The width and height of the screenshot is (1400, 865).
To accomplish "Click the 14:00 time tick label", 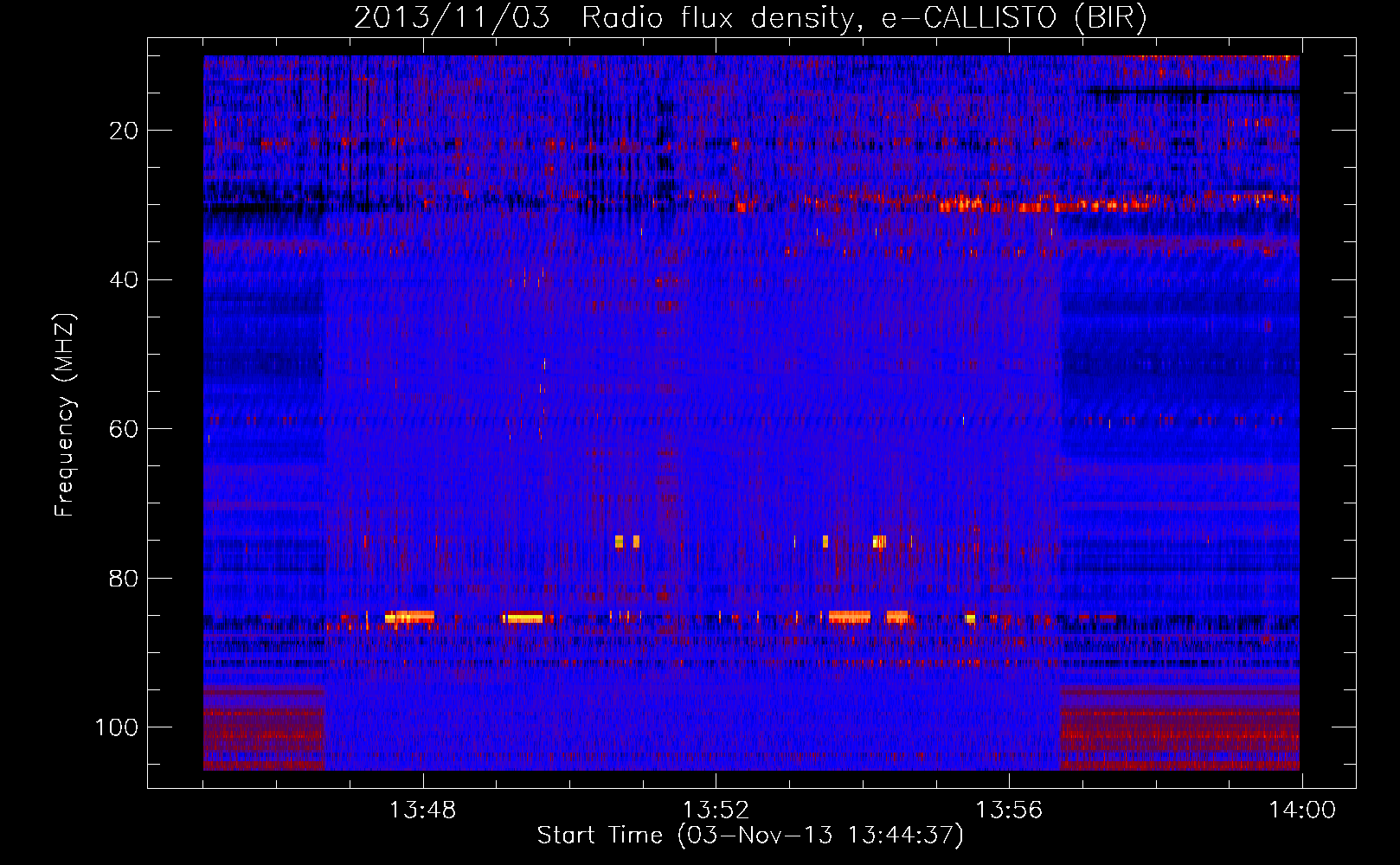I will pyautogui.click(x=1302, y=811).
